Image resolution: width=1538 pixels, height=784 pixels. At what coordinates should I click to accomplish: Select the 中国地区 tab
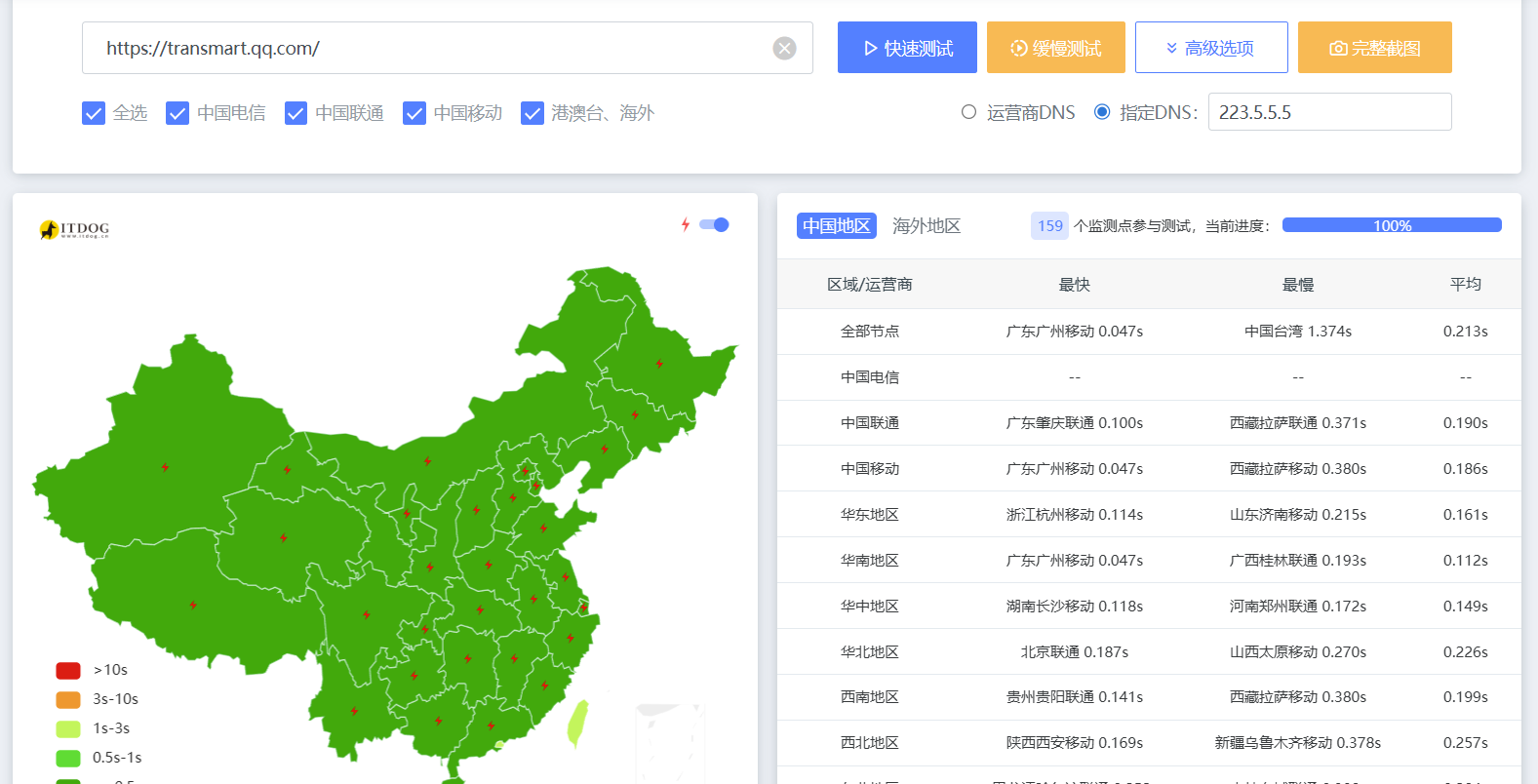(x=836, y=226)
